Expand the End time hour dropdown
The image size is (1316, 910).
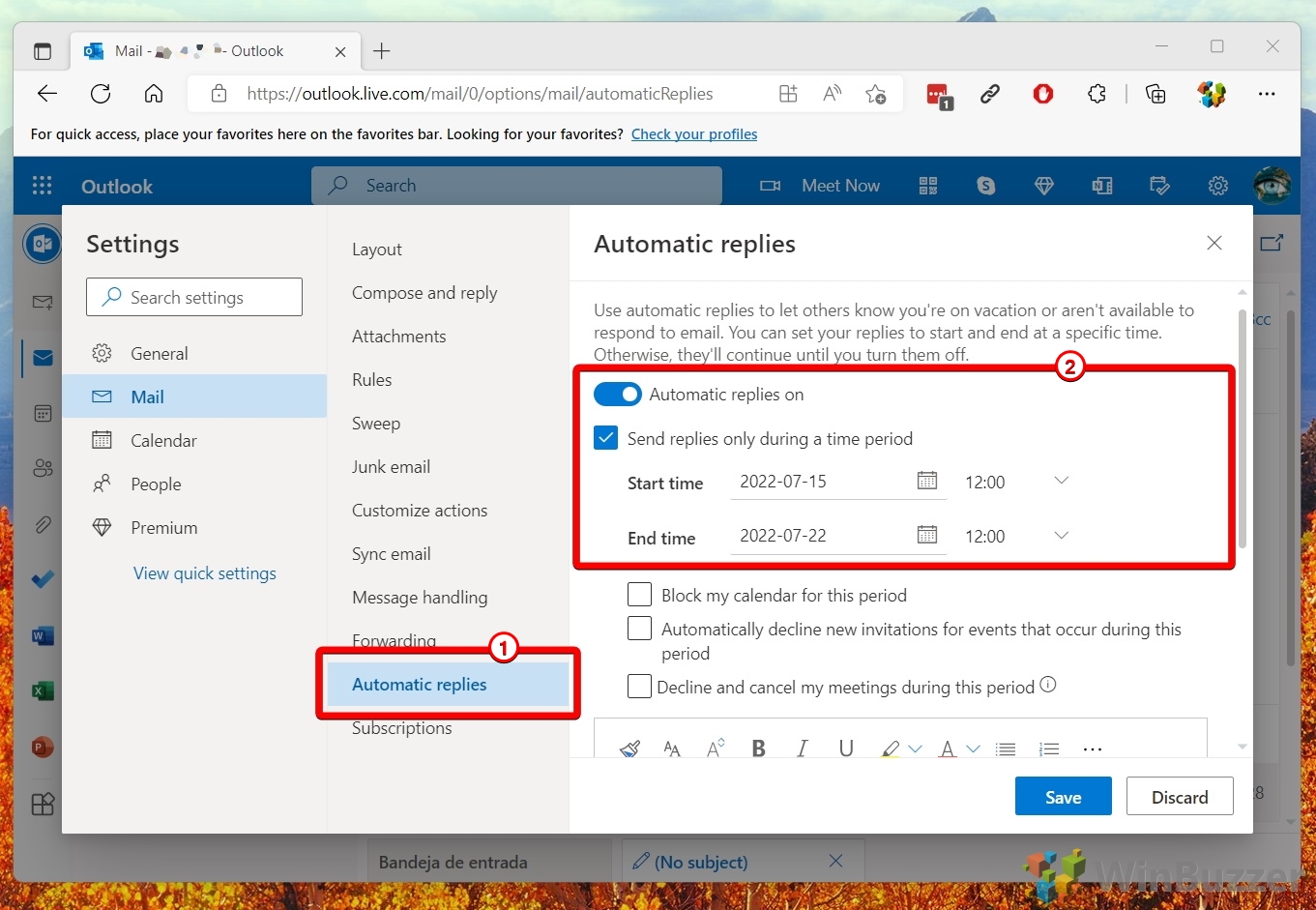[x=1061, y=536]
